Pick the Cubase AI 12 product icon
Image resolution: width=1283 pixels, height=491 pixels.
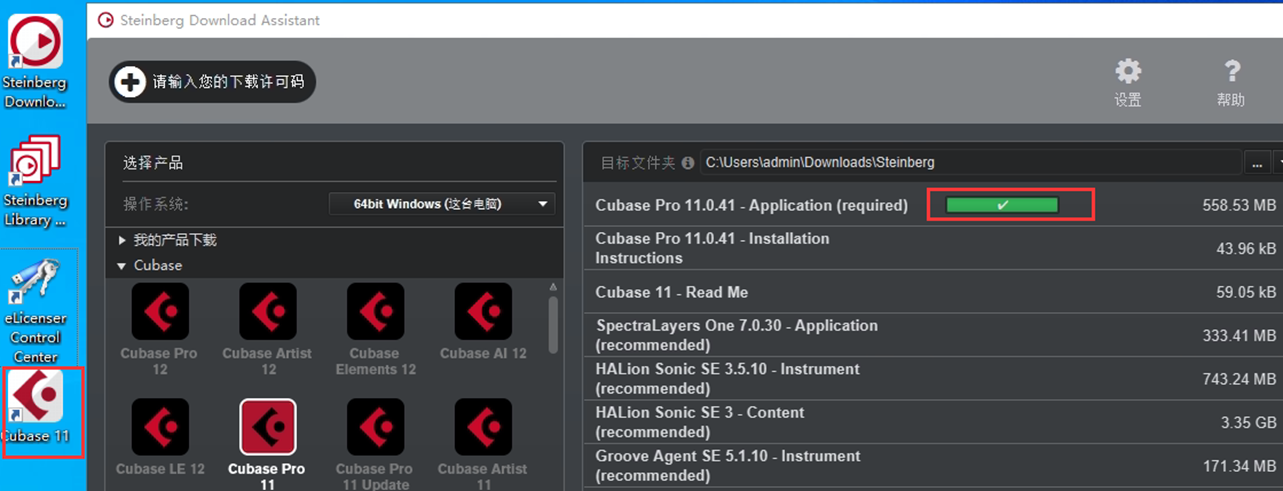(482, 312)
